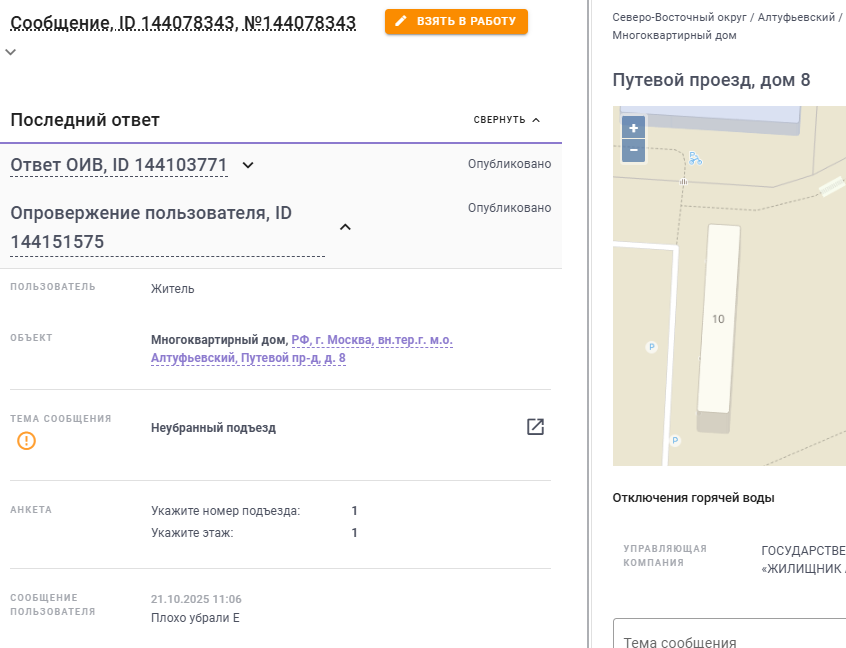The width and height of the screenshot is (846, 648).
Task: Zoom out on the map
Action: 633,151
